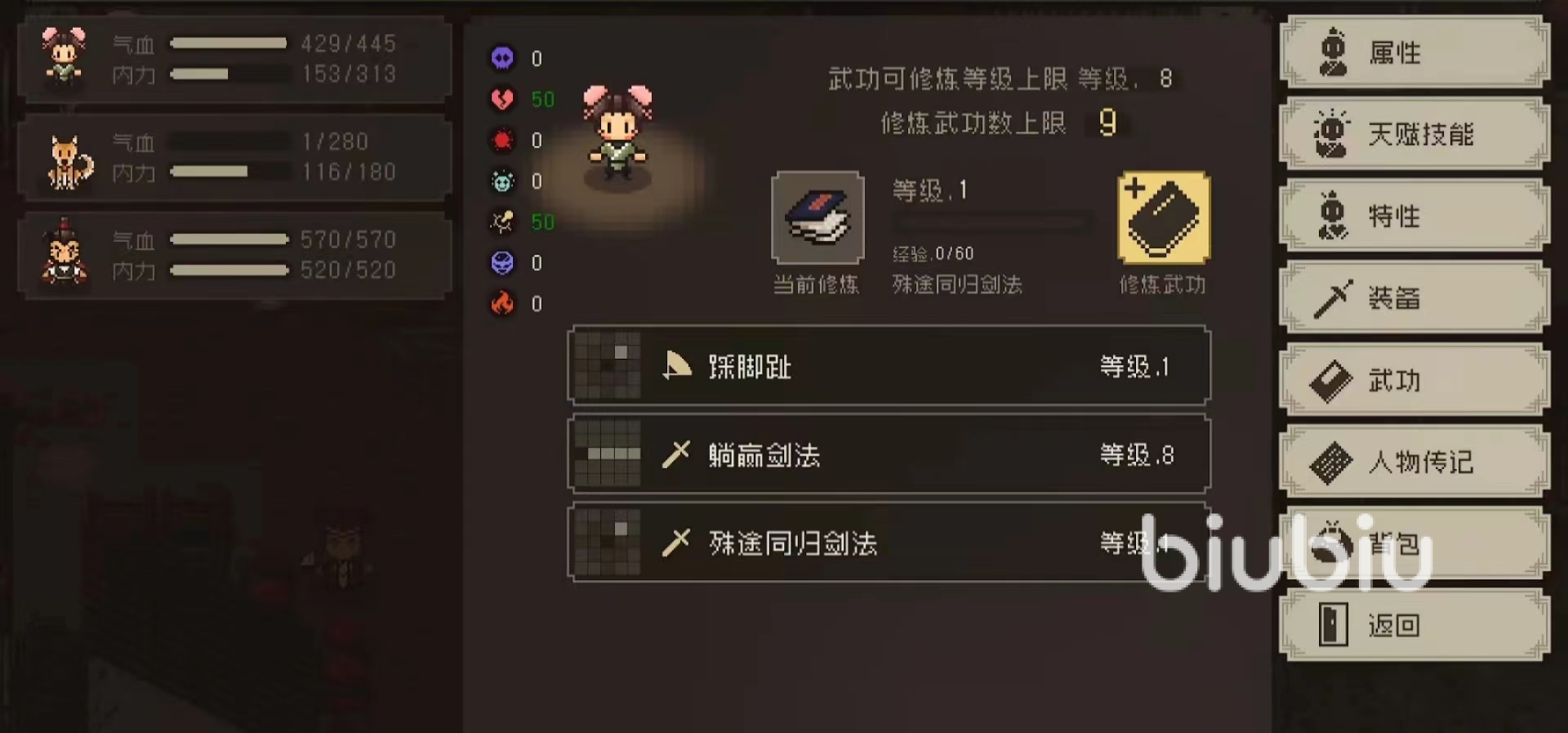Image resolution: width=1568 pixels, height=733 pixels.
Task: Click the red blood splat status icon
Action: tap(502, 141)
